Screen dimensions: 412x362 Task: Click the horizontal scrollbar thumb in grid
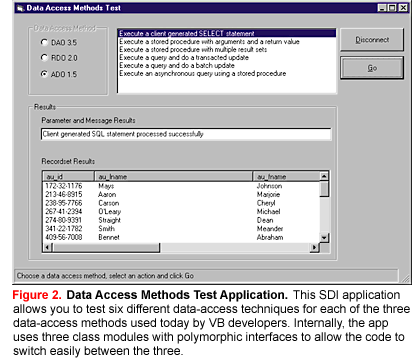point(106,247)
